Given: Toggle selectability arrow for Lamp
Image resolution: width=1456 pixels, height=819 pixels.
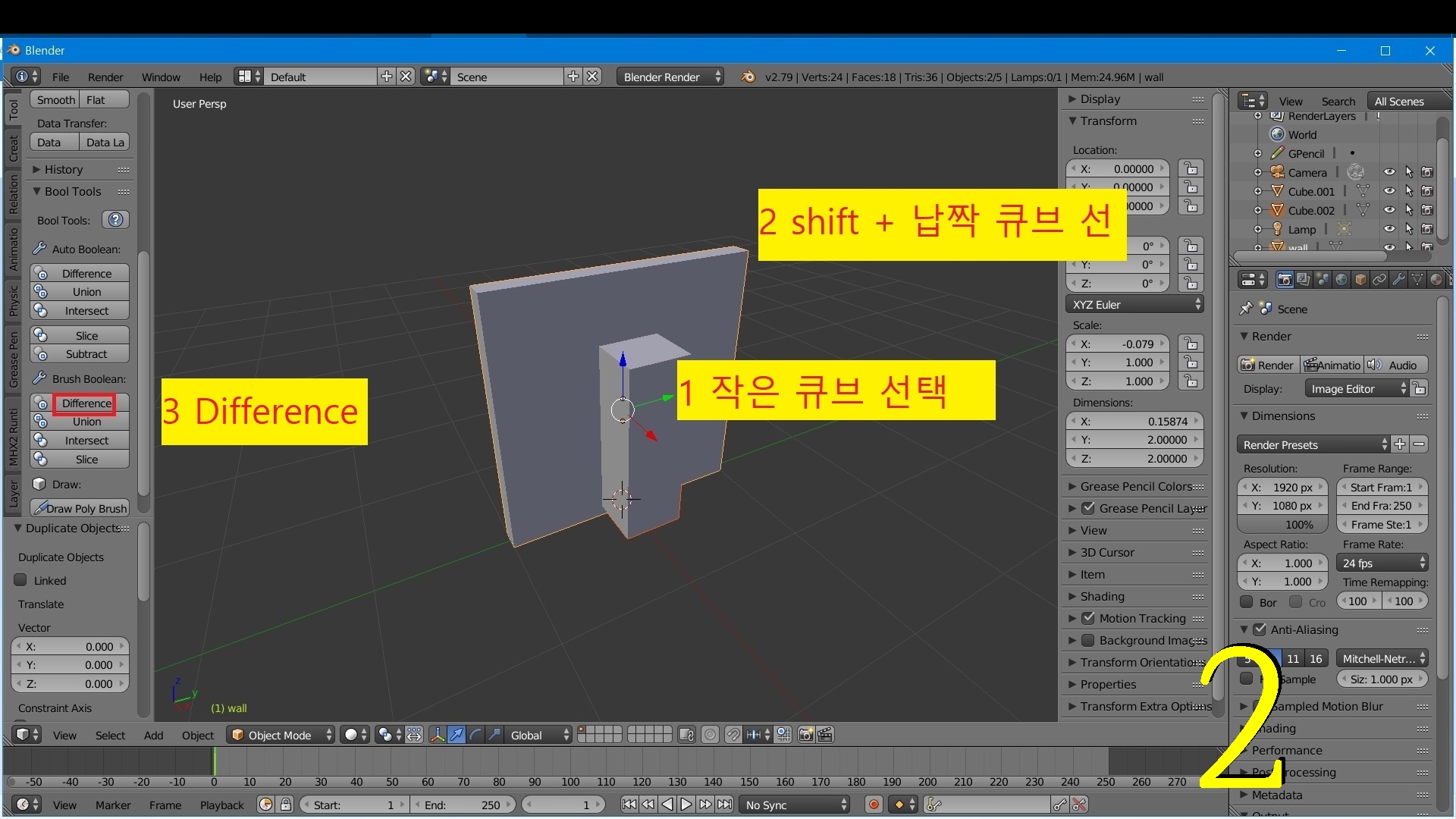Looking at the screenshot, I should click(1409, 229).
